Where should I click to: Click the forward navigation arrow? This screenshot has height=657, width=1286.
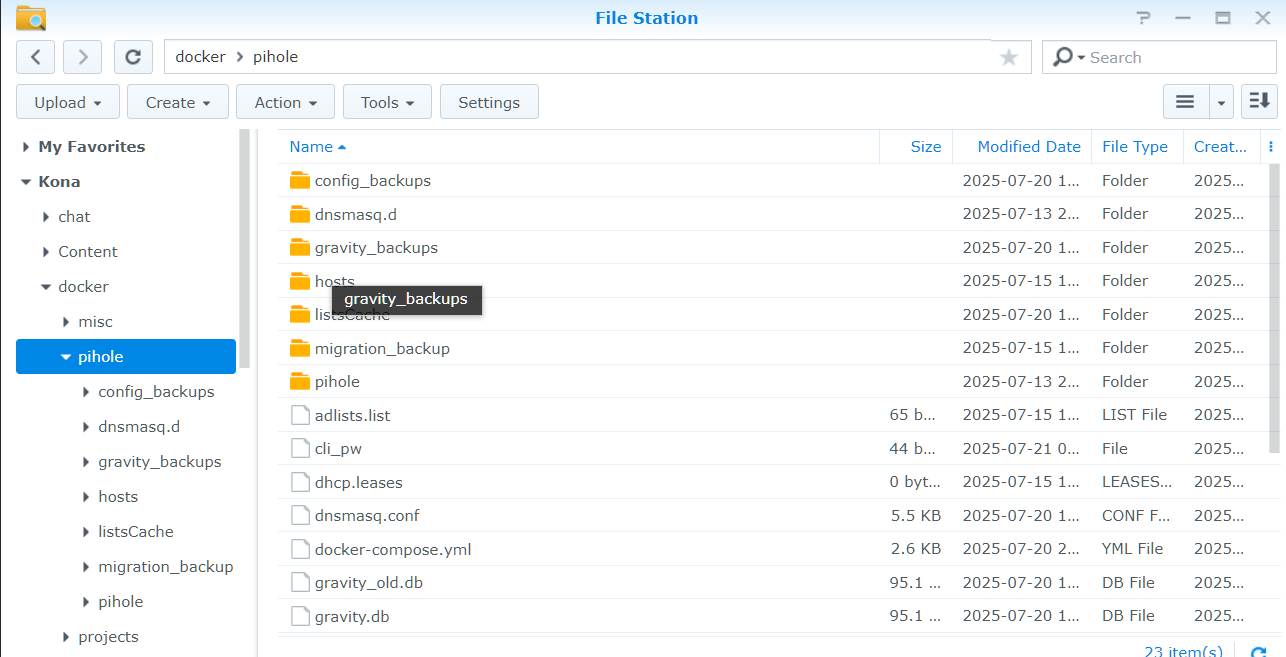(x=82, y=57)
